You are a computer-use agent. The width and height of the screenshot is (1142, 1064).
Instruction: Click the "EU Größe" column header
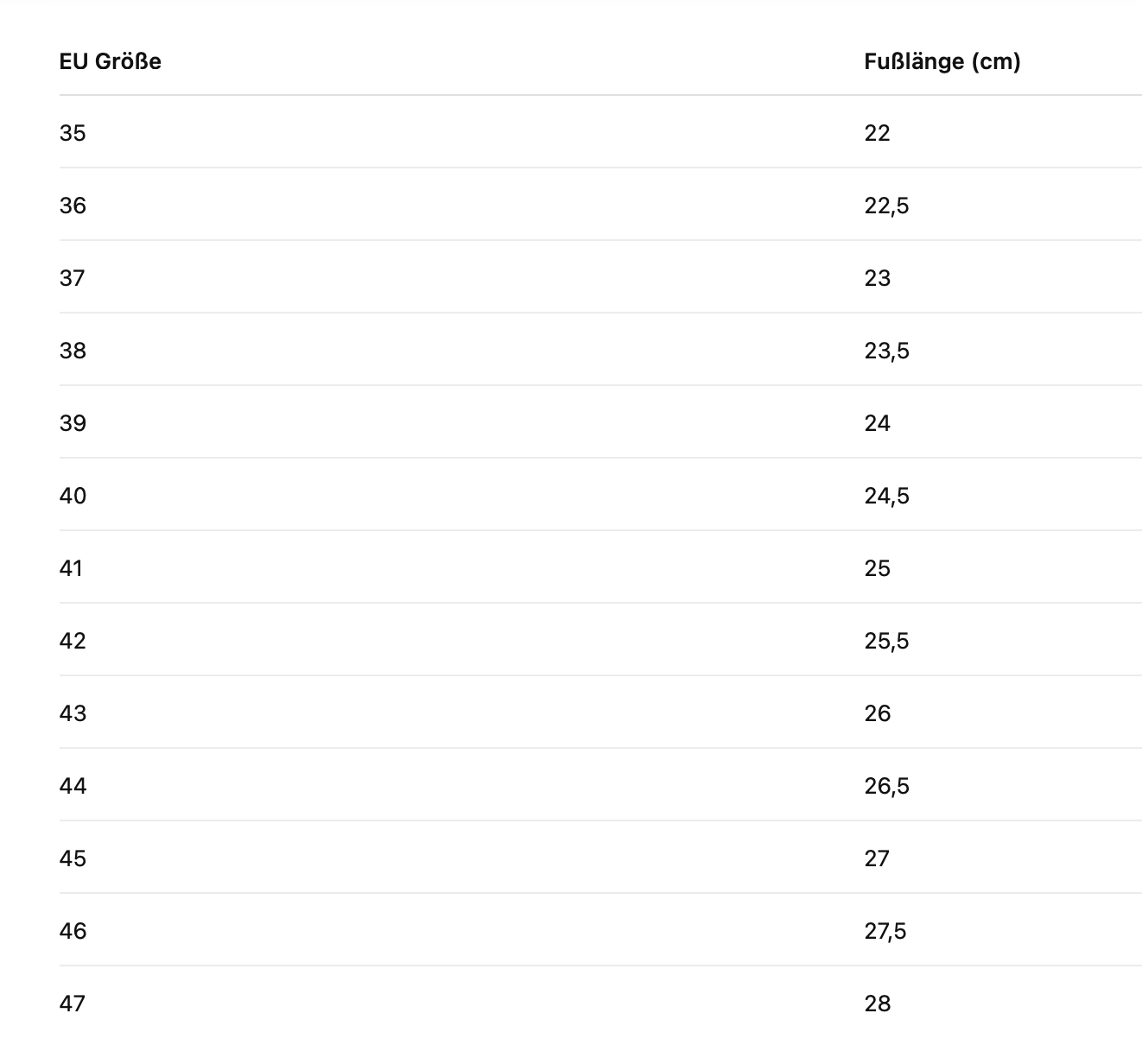tap(110, 61)
